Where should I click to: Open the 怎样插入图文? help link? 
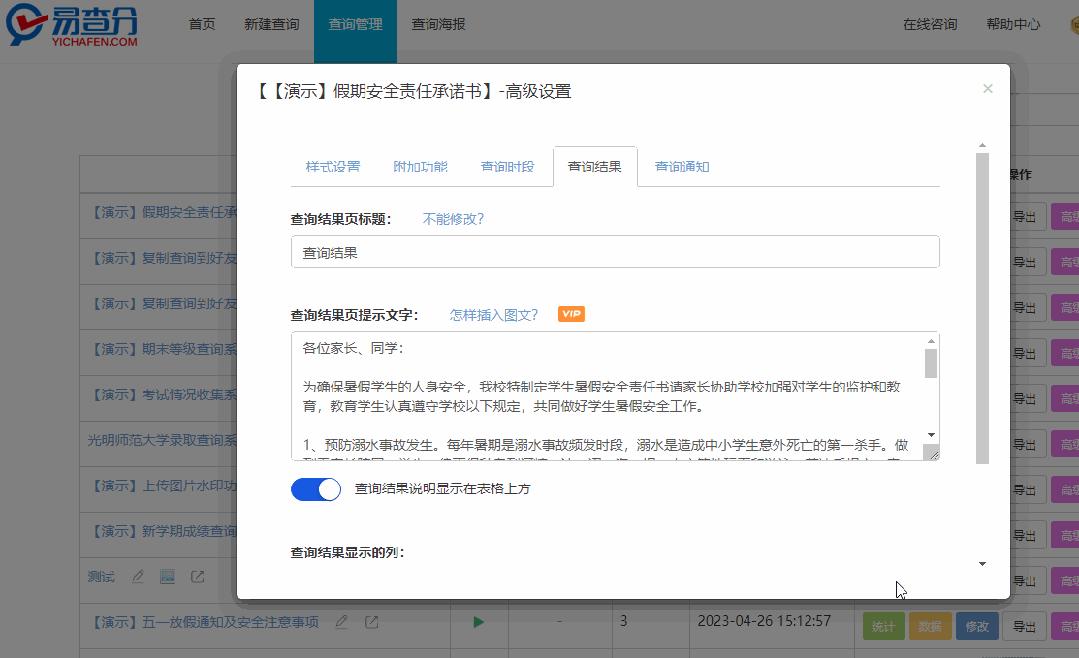coord(495,313)
